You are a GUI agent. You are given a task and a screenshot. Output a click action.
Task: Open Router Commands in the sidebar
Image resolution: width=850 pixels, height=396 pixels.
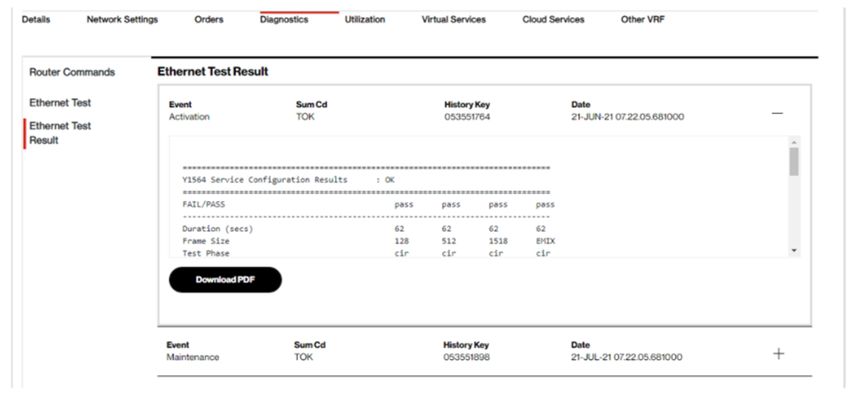[x=72, y=72]
